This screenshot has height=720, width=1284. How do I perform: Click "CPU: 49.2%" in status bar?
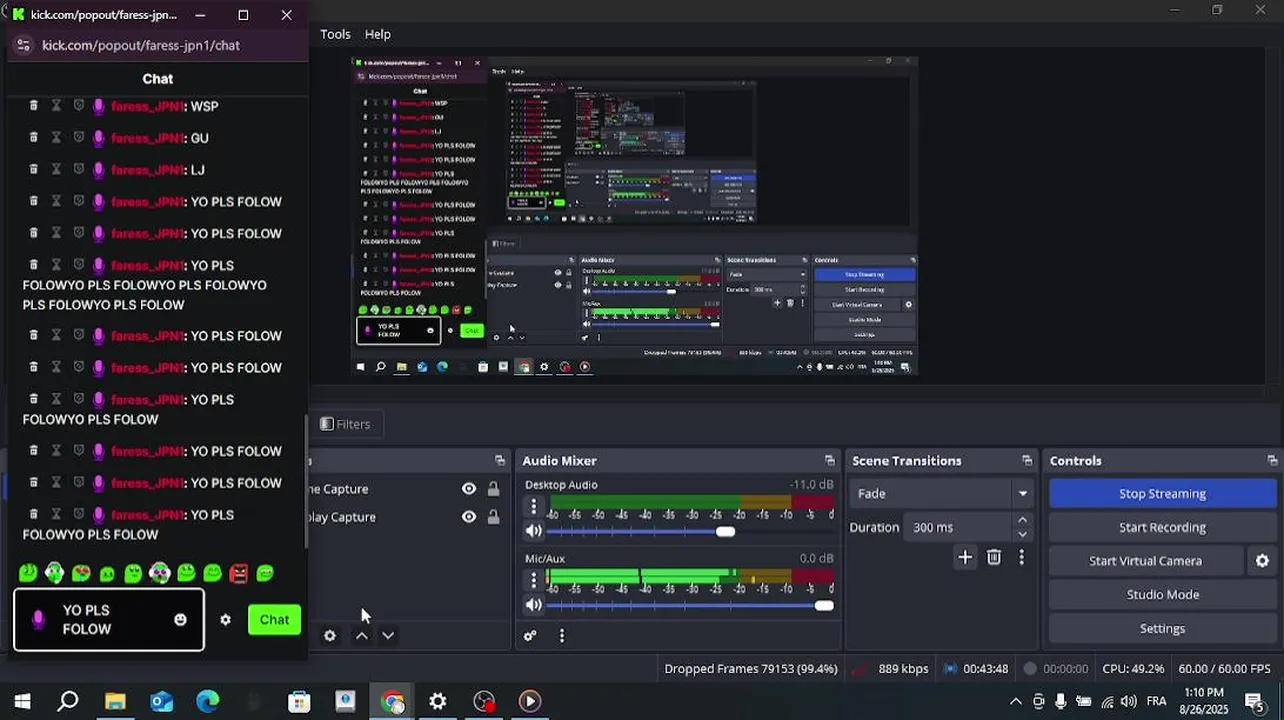tap(1133, 669)
